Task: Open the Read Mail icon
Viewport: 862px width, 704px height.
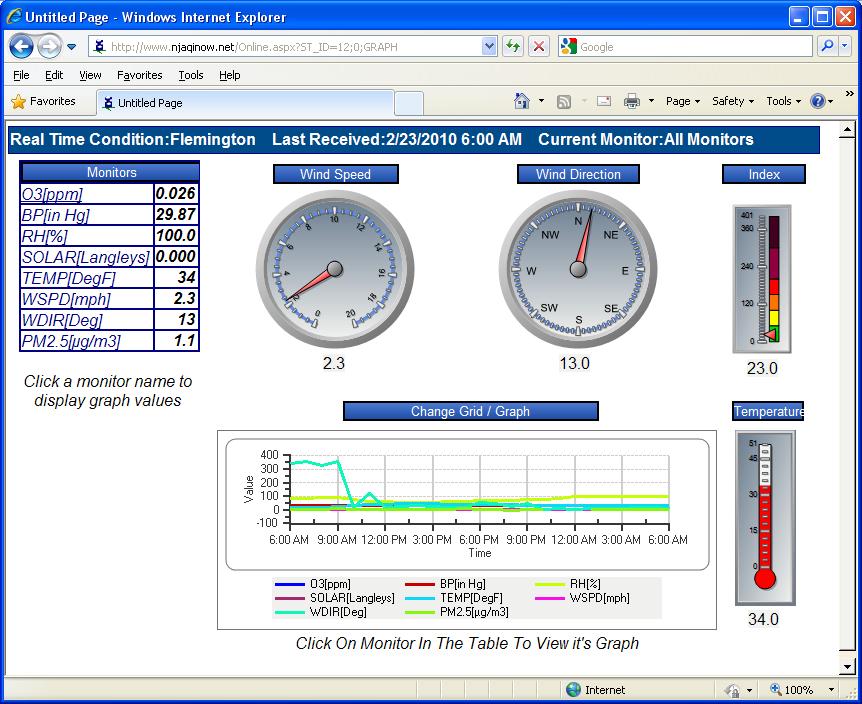Action: coord(603,101)
